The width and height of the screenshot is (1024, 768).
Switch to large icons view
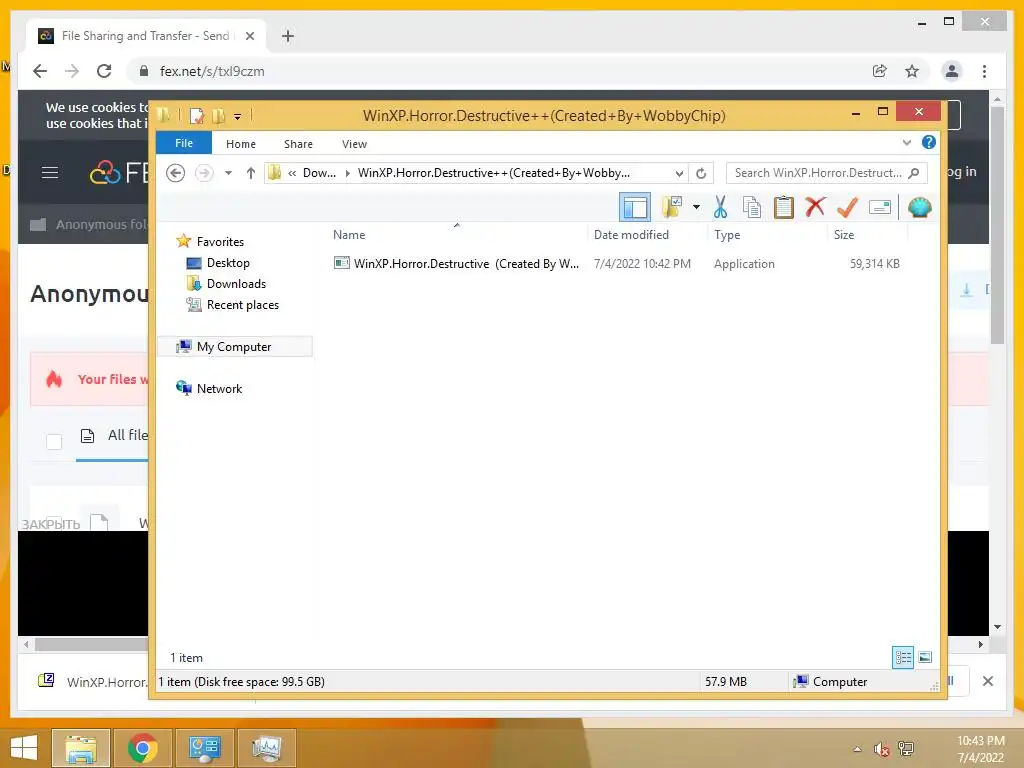pyautogui.click(x=925, y=658)
